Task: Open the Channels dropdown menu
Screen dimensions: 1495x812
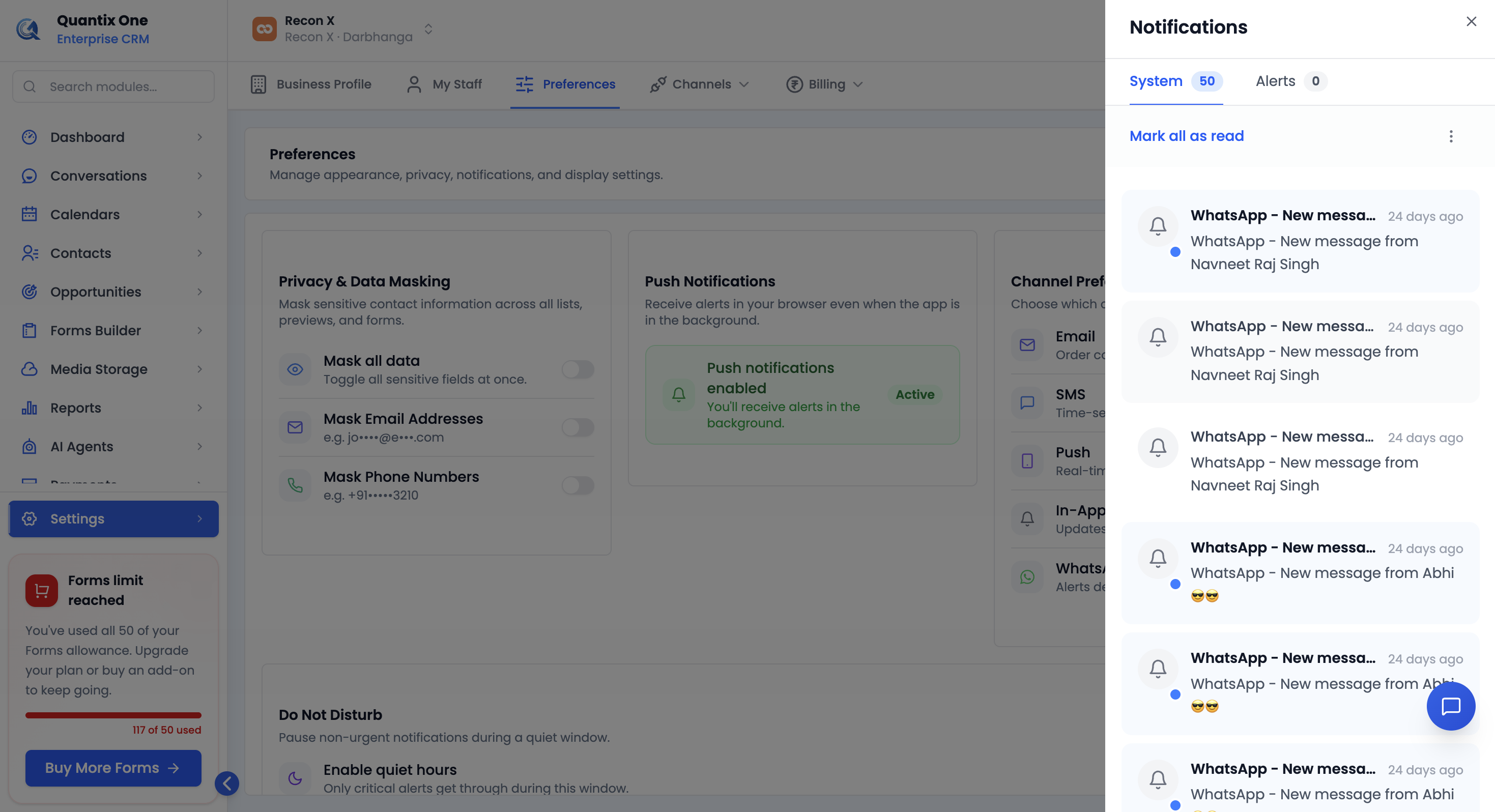Action: (699, 84)
